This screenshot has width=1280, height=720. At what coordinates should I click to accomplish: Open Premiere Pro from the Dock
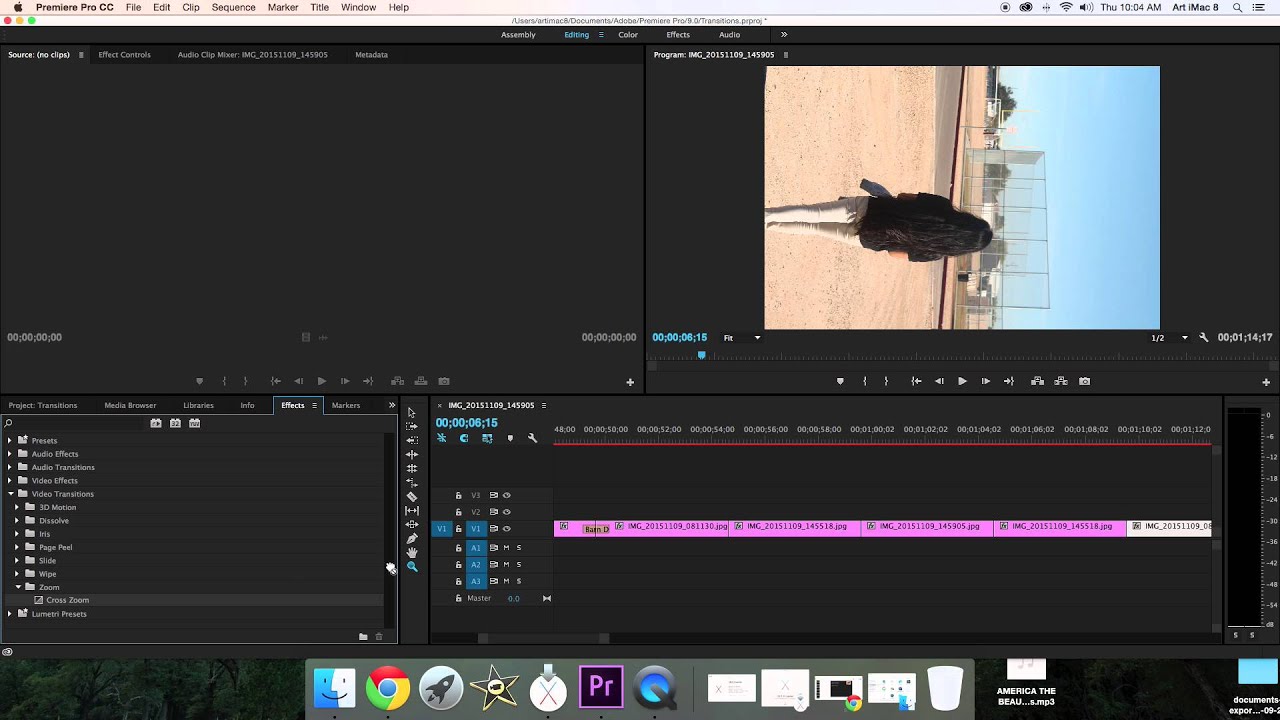[x=601, y=687]
